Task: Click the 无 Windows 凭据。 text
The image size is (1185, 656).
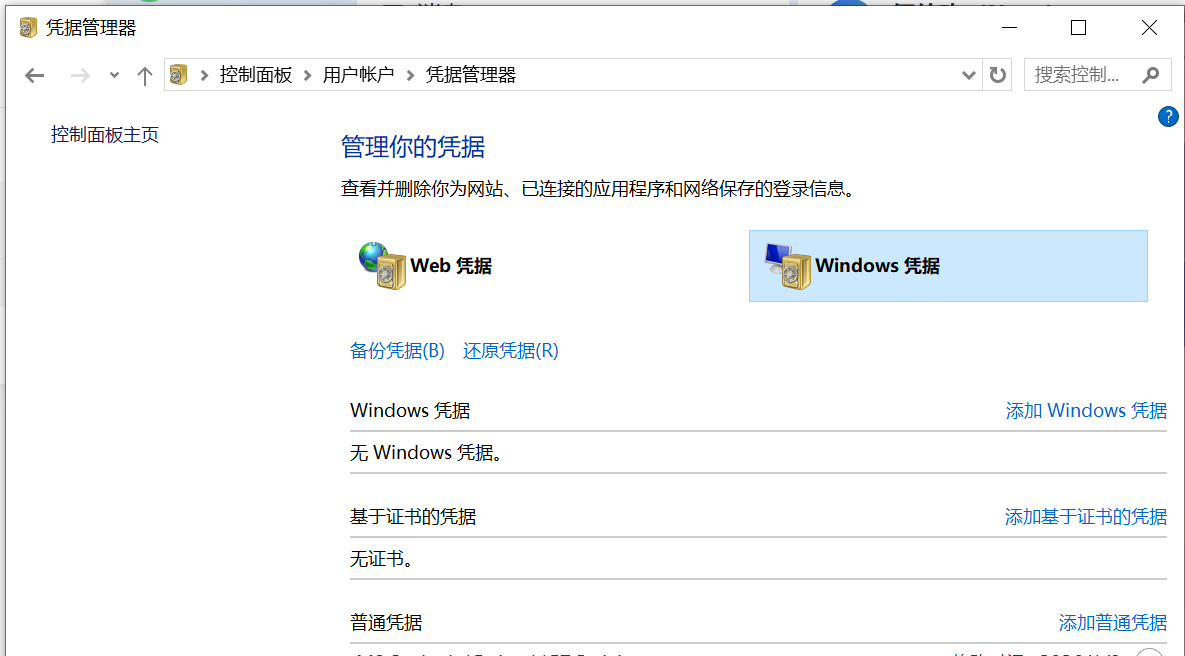Action: 427,453
